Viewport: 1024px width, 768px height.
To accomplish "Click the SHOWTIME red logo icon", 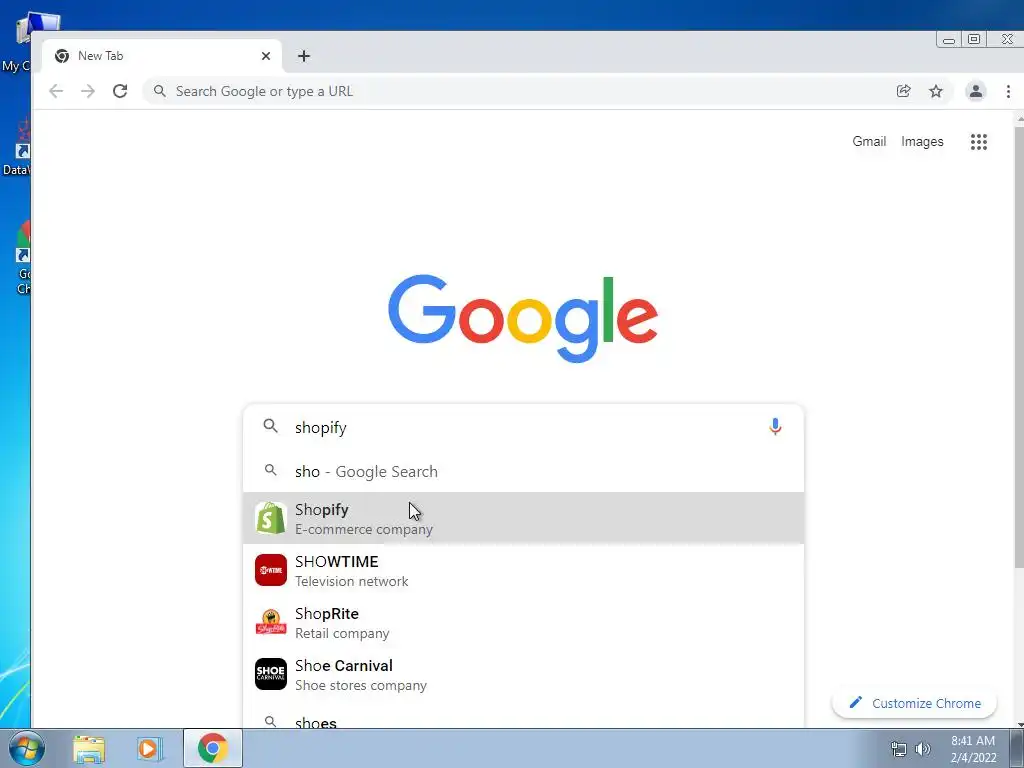I will (270, 570).
